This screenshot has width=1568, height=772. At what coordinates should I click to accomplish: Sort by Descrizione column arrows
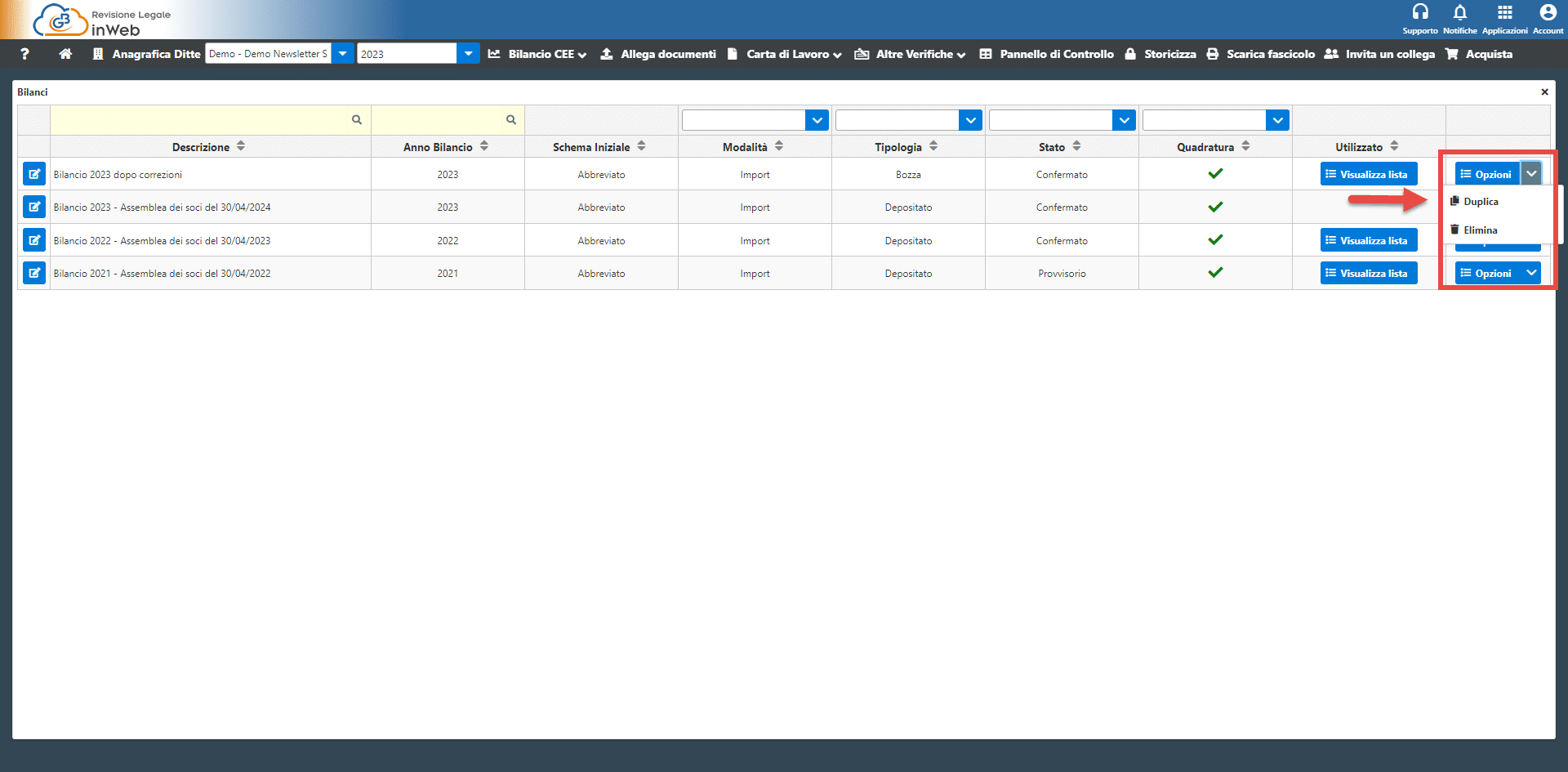coord(241,146)
